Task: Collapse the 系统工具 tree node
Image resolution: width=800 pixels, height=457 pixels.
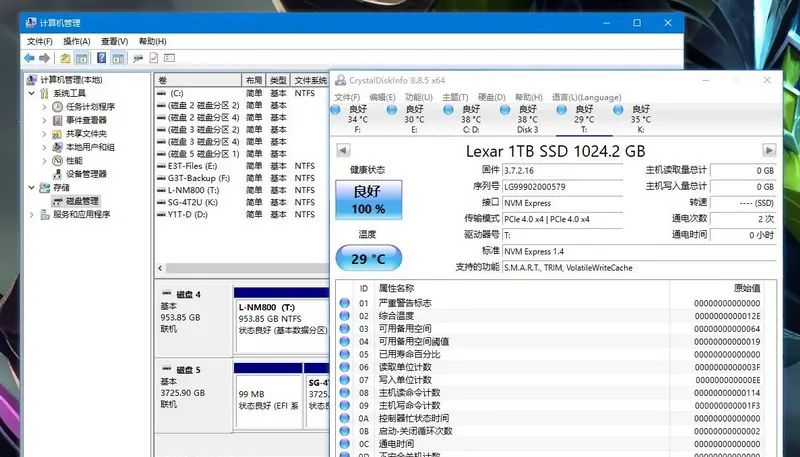Action: (32, 93)
